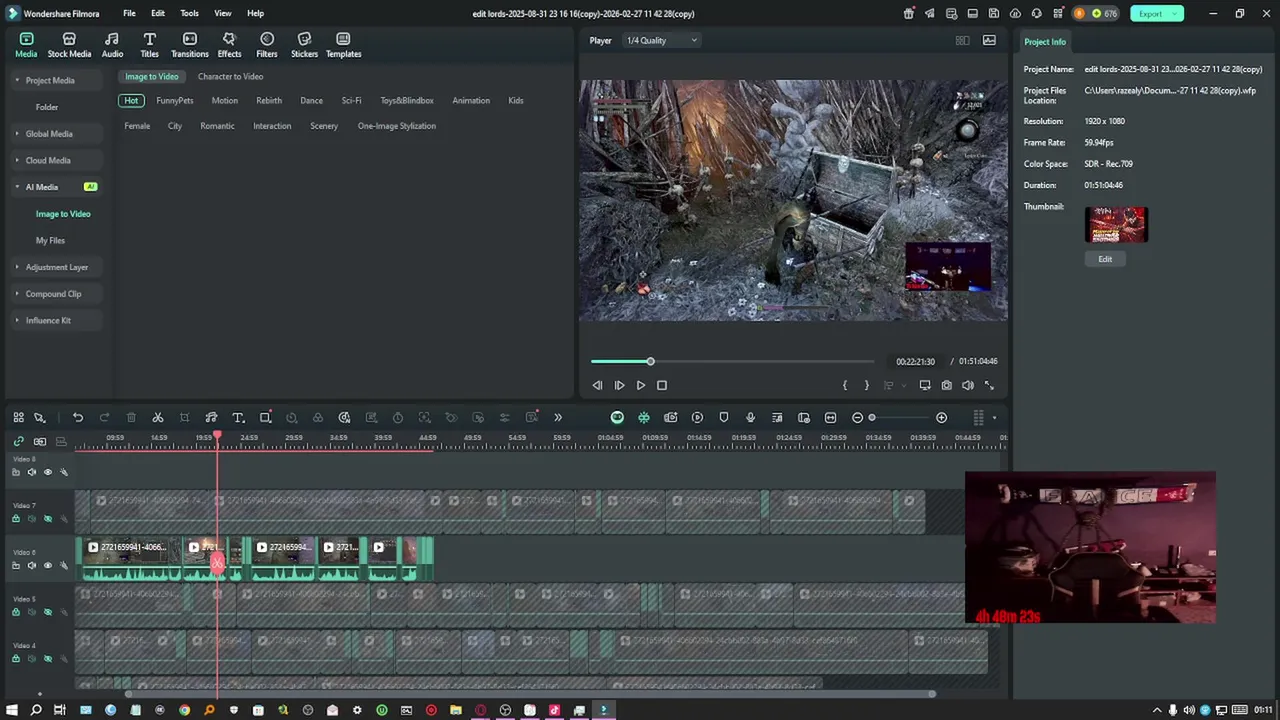The image size is (1280, 720).
Task: Mute the Video 6 track
Action: [32, 565]
